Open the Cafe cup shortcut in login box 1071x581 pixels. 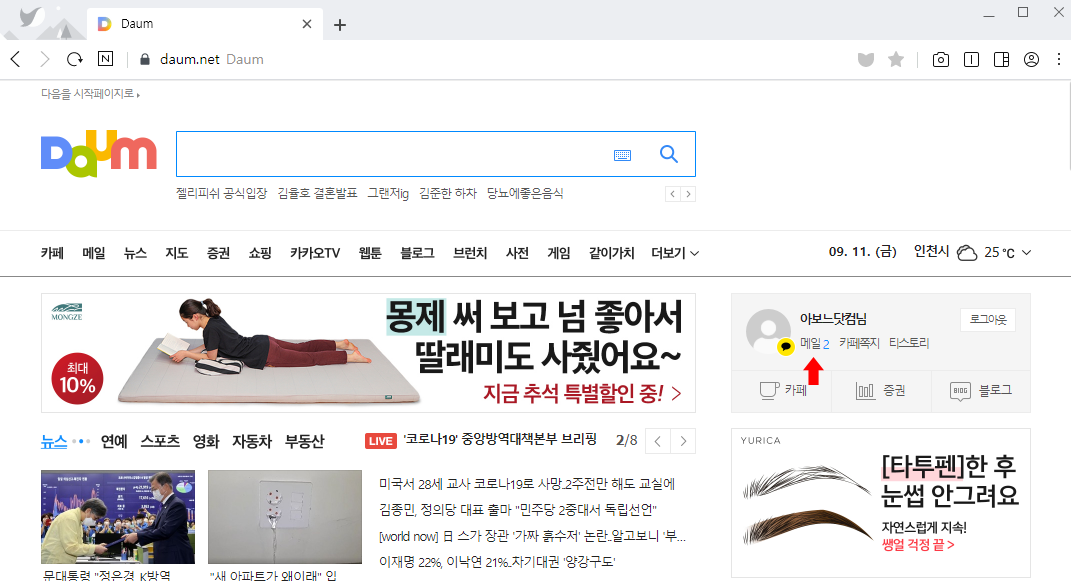[783, 391]
